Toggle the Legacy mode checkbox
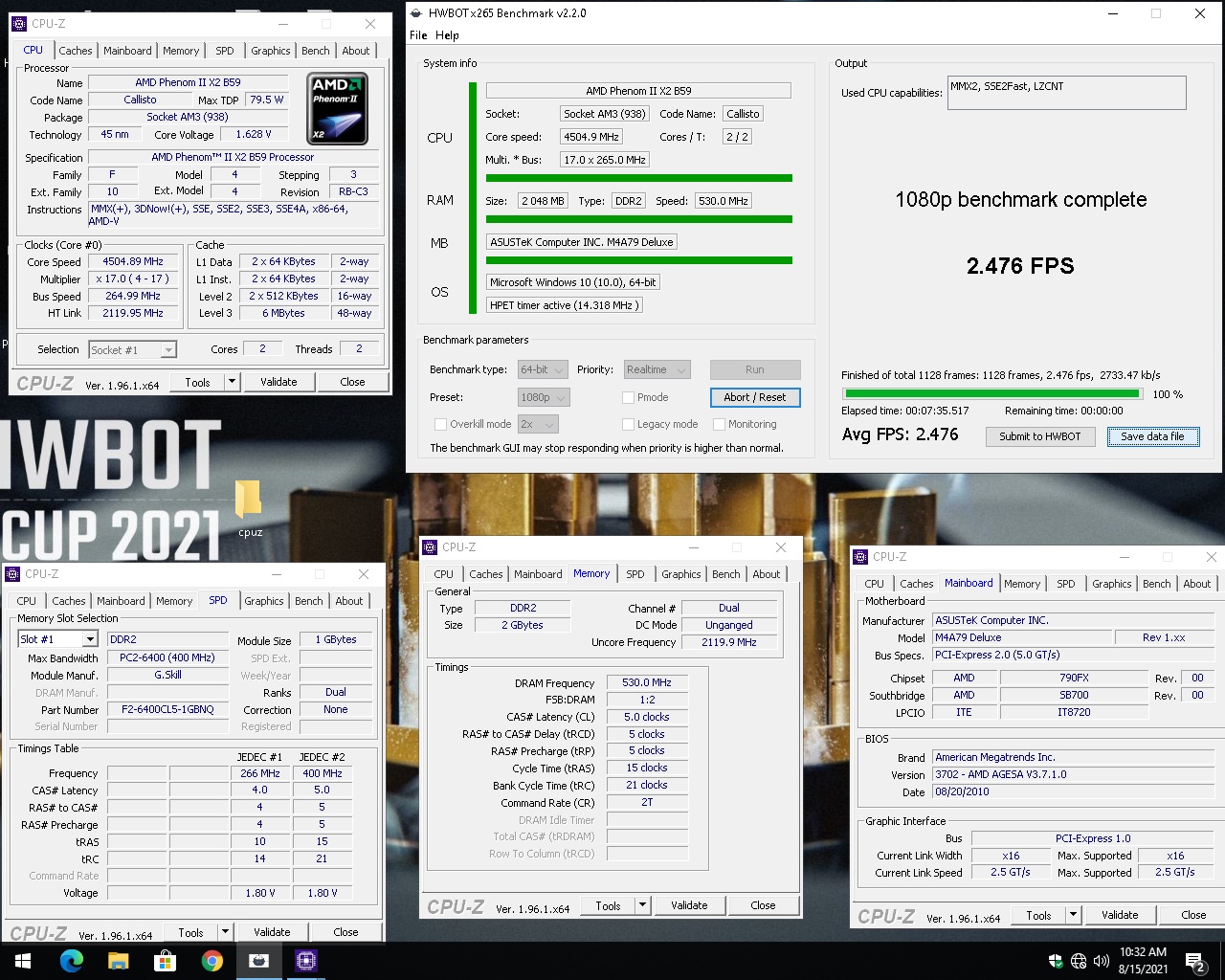The height and width of the screenshot is (980, 1225). [629, 424]
